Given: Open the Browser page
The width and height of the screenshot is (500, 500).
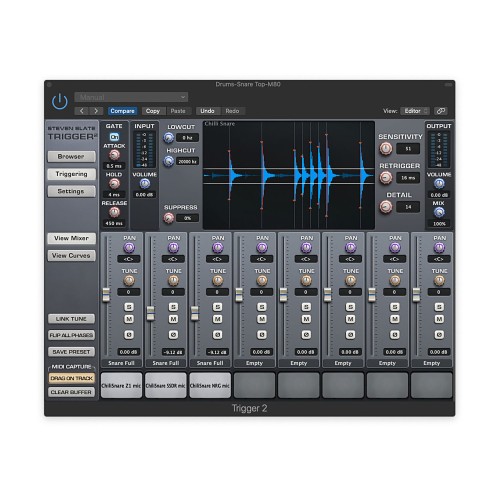Looking at the screenshot, I should tap(71, 156).
